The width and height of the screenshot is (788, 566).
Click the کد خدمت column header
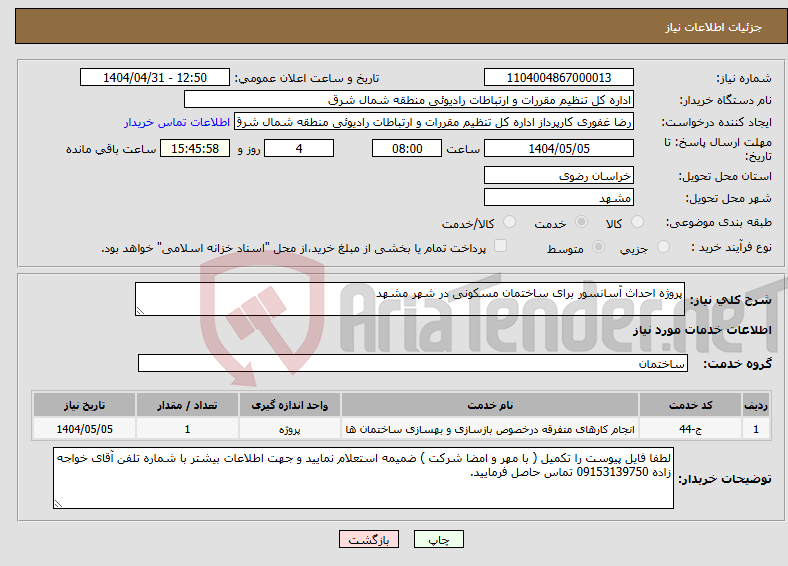(691, 405)
